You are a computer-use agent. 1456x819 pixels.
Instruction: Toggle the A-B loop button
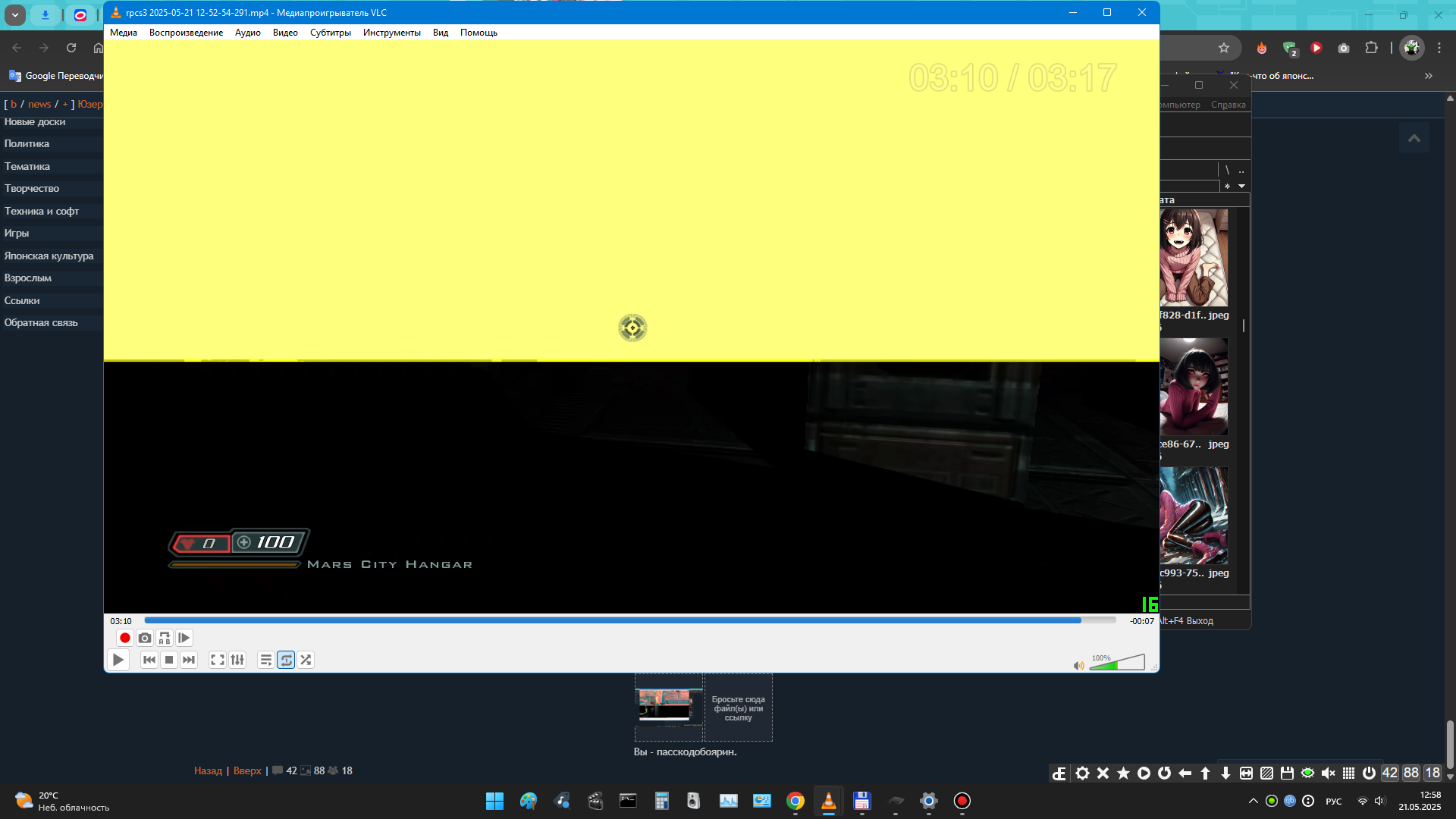coord(165,638)
